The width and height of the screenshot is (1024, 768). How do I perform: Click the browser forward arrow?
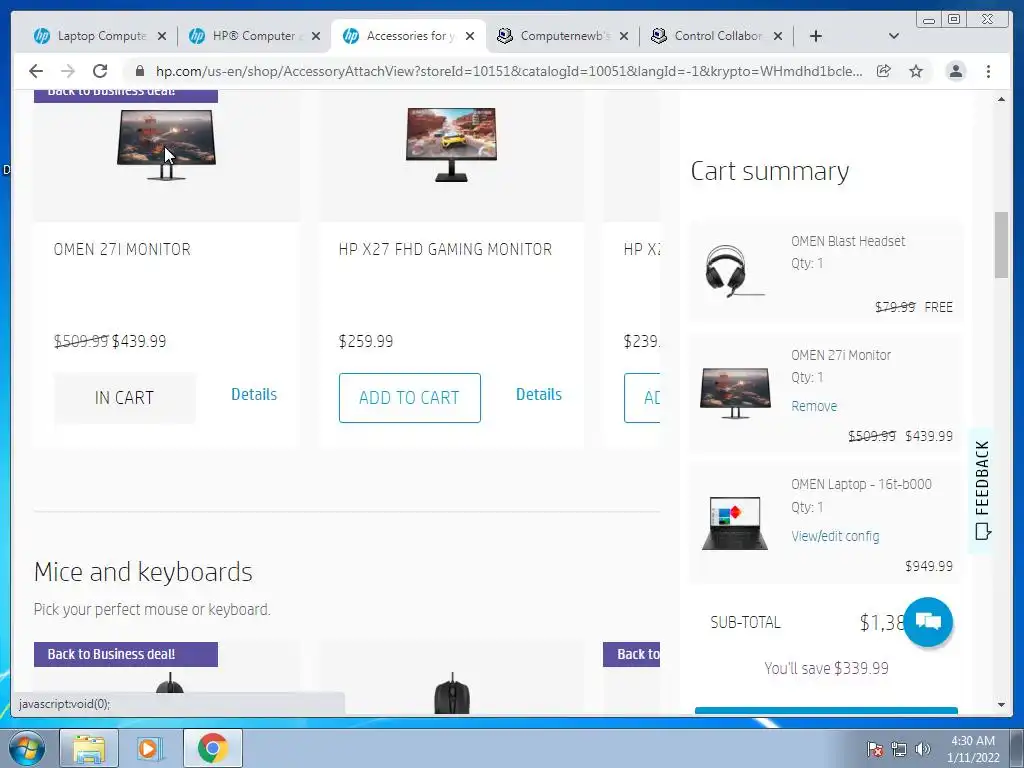68,71
